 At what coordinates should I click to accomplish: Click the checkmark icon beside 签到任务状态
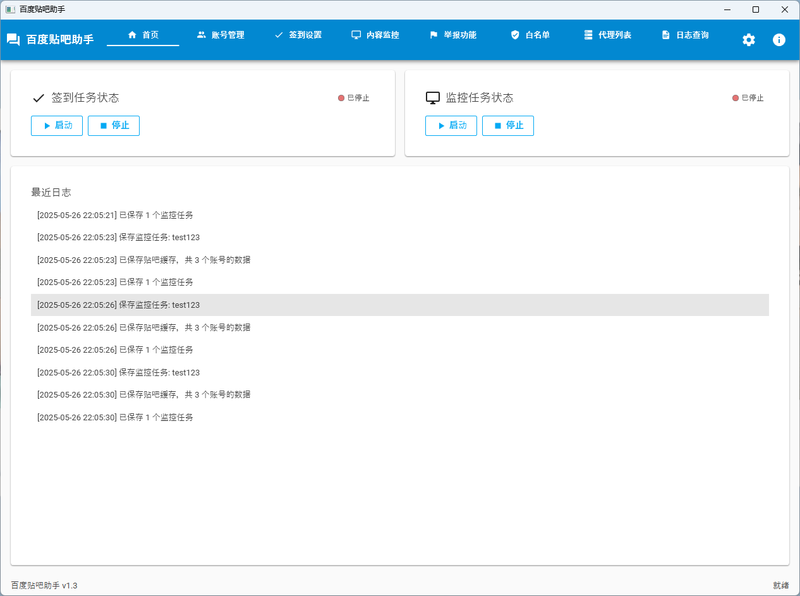click(x=38, y=98)
